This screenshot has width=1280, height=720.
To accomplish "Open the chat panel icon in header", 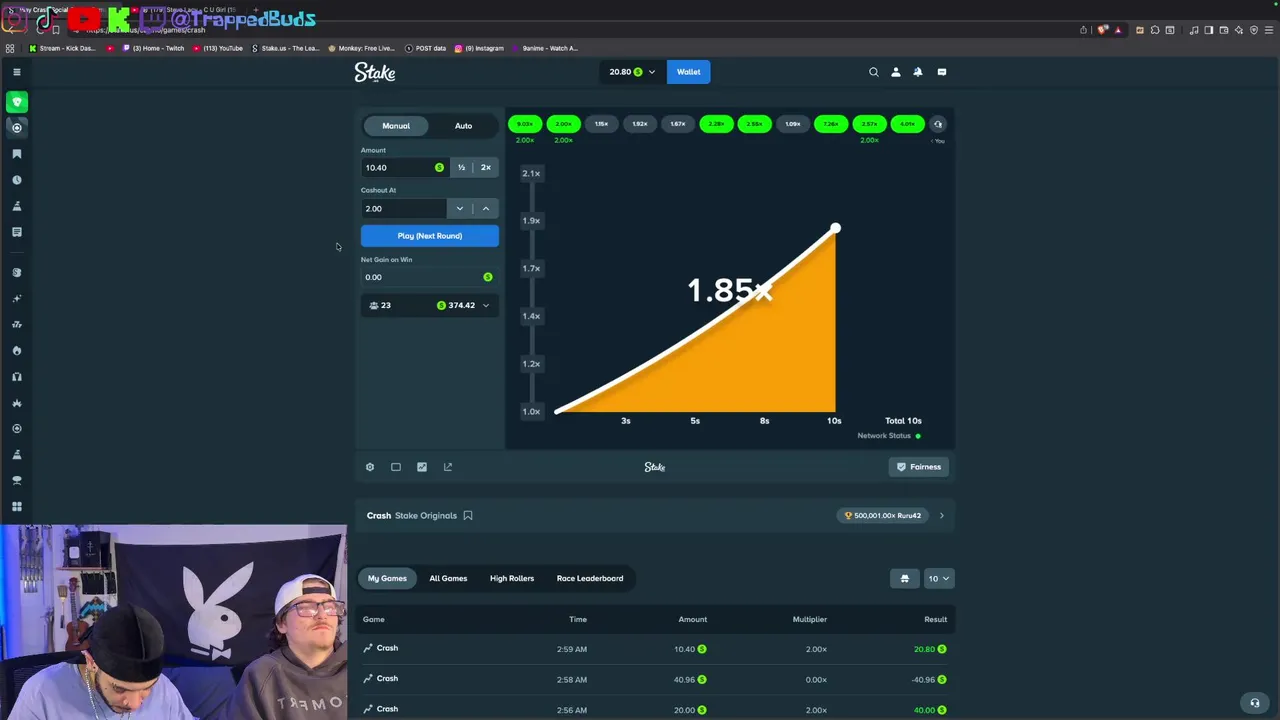I will click(942, 72).
